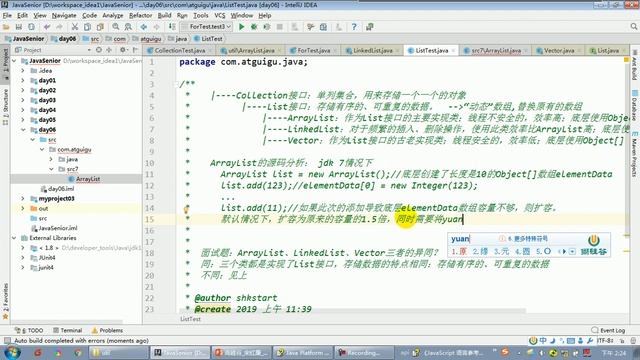Click the Paste icon in toolbar
The image size is (640, 360).
pyautogui.click(x=100, y=27)
